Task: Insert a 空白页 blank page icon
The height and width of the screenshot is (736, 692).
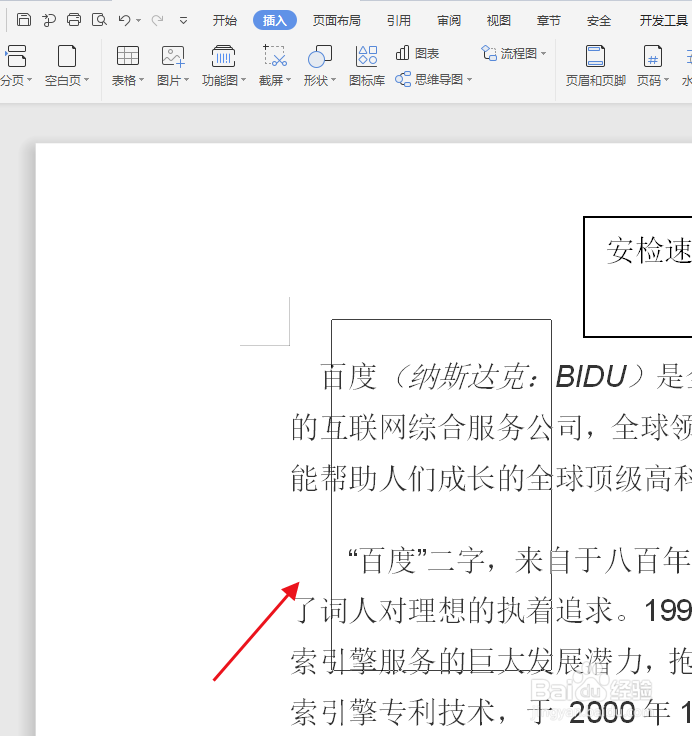Action: tap(67, 56)
